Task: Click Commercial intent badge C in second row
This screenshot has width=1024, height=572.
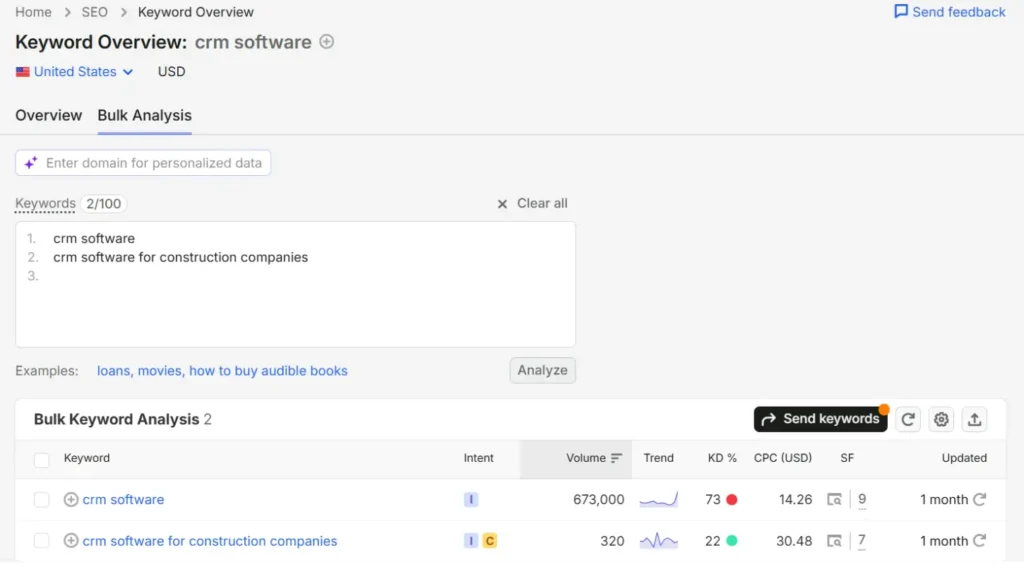Action: click(x=490, y=541)
